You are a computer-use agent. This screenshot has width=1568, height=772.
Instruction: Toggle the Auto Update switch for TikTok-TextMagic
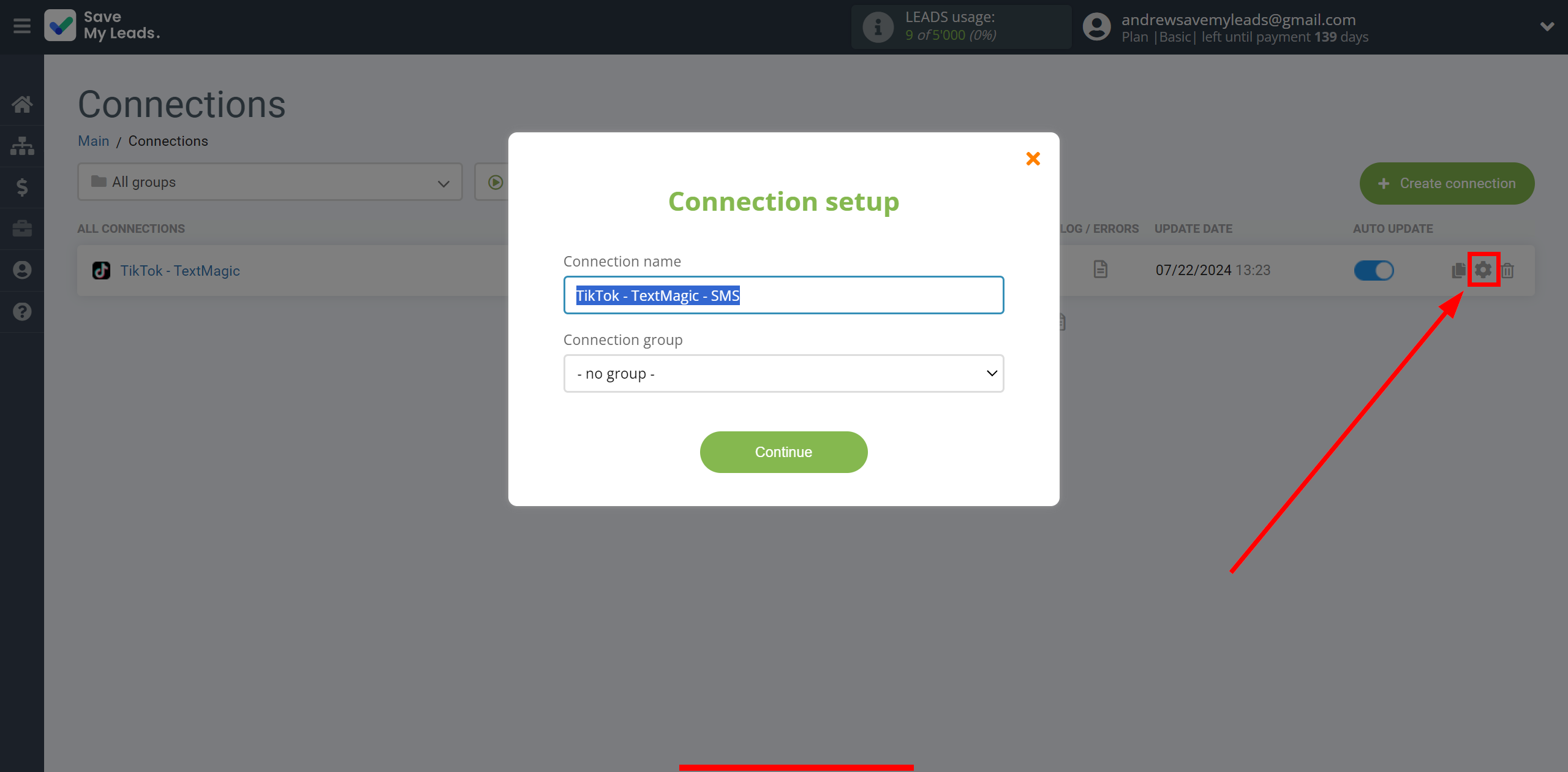click(x=1374, y=270)
